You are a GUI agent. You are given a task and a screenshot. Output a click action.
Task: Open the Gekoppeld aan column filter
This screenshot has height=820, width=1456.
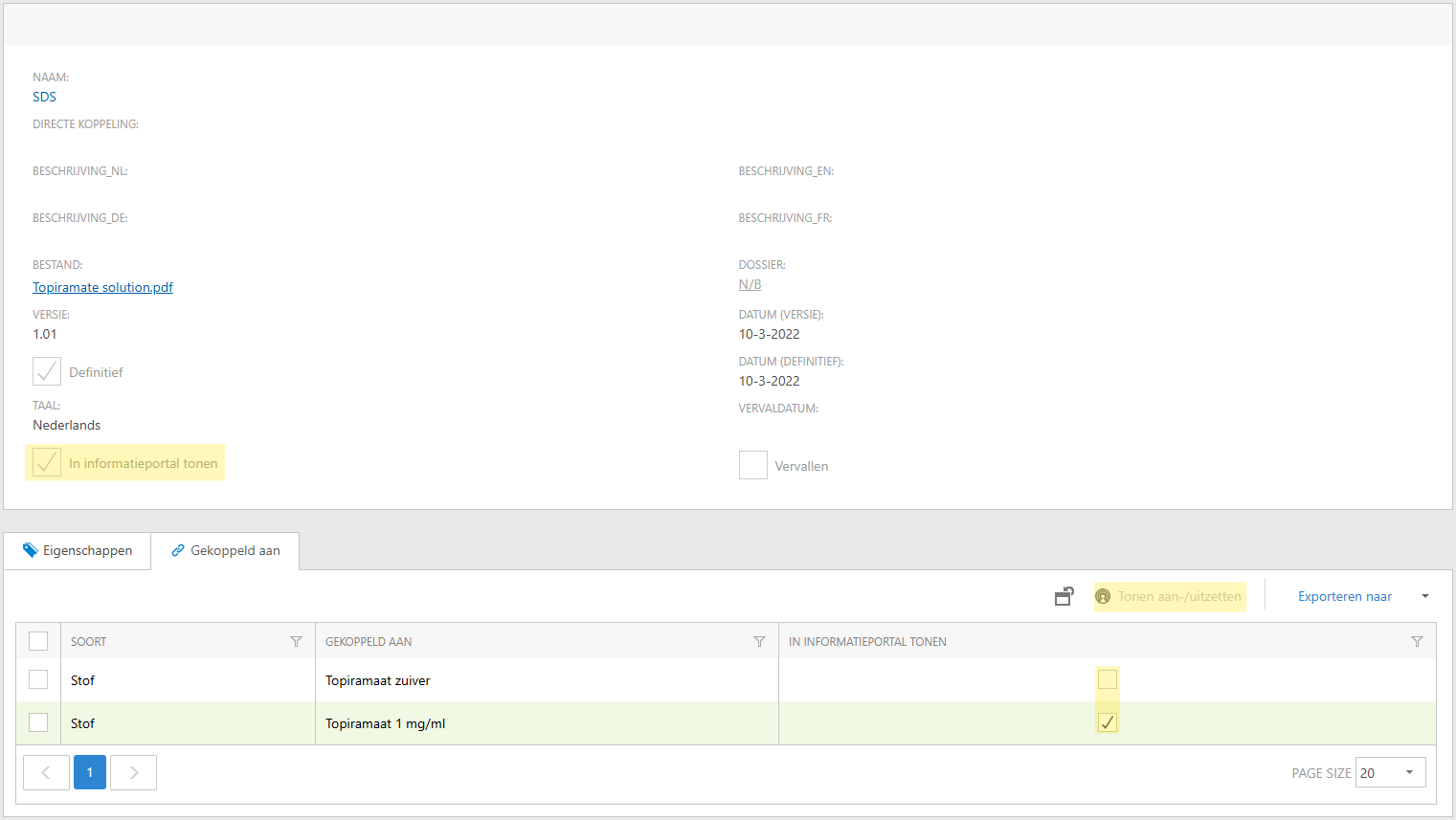click(x=759, y=641)
